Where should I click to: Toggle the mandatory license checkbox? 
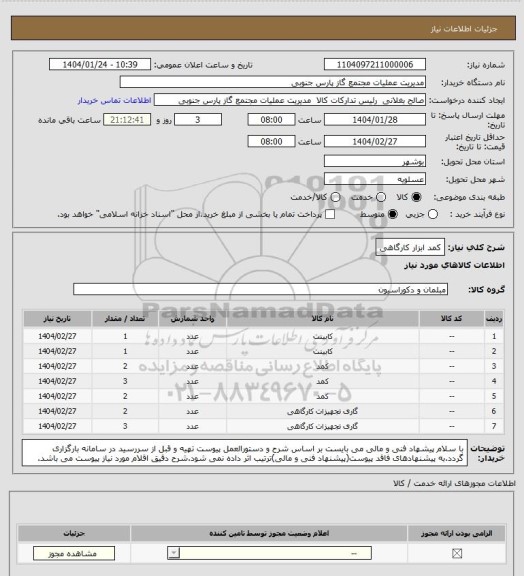click(457, 553)
